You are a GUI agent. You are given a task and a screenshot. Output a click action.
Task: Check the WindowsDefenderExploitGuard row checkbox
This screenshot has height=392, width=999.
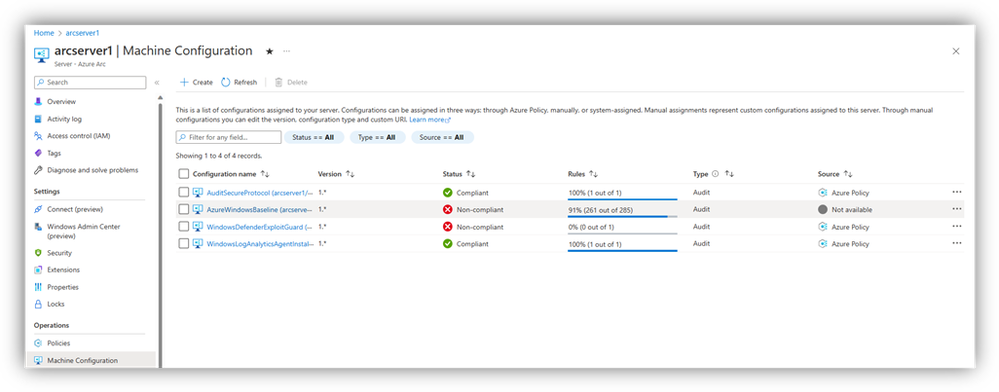[x=184, y=226]
